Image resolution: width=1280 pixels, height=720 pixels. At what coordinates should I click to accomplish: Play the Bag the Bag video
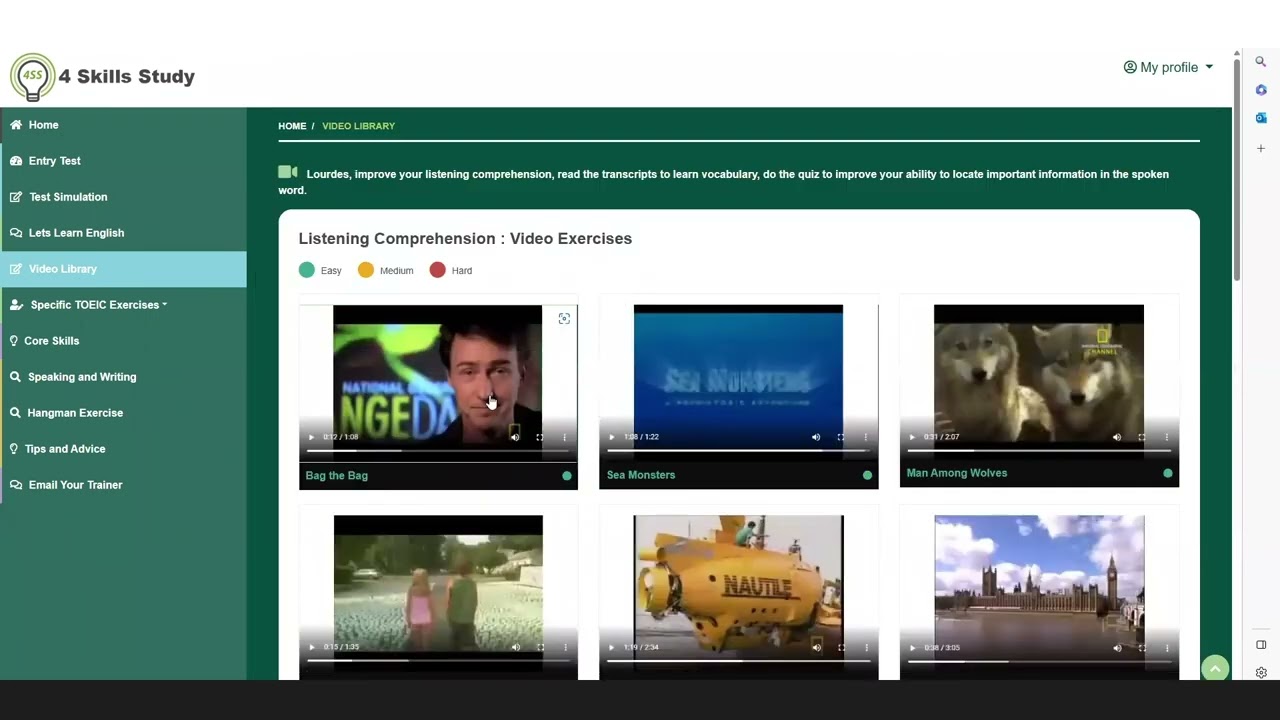point(311,437)
